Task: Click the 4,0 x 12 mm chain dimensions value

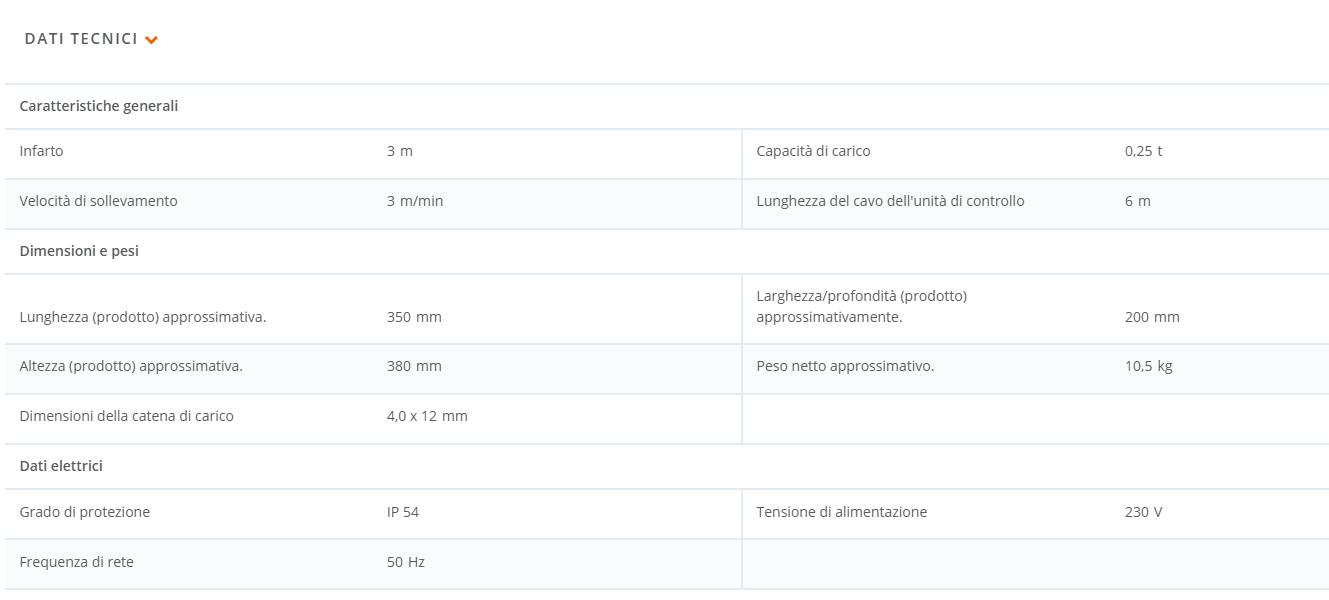Action: coord(427,416)
